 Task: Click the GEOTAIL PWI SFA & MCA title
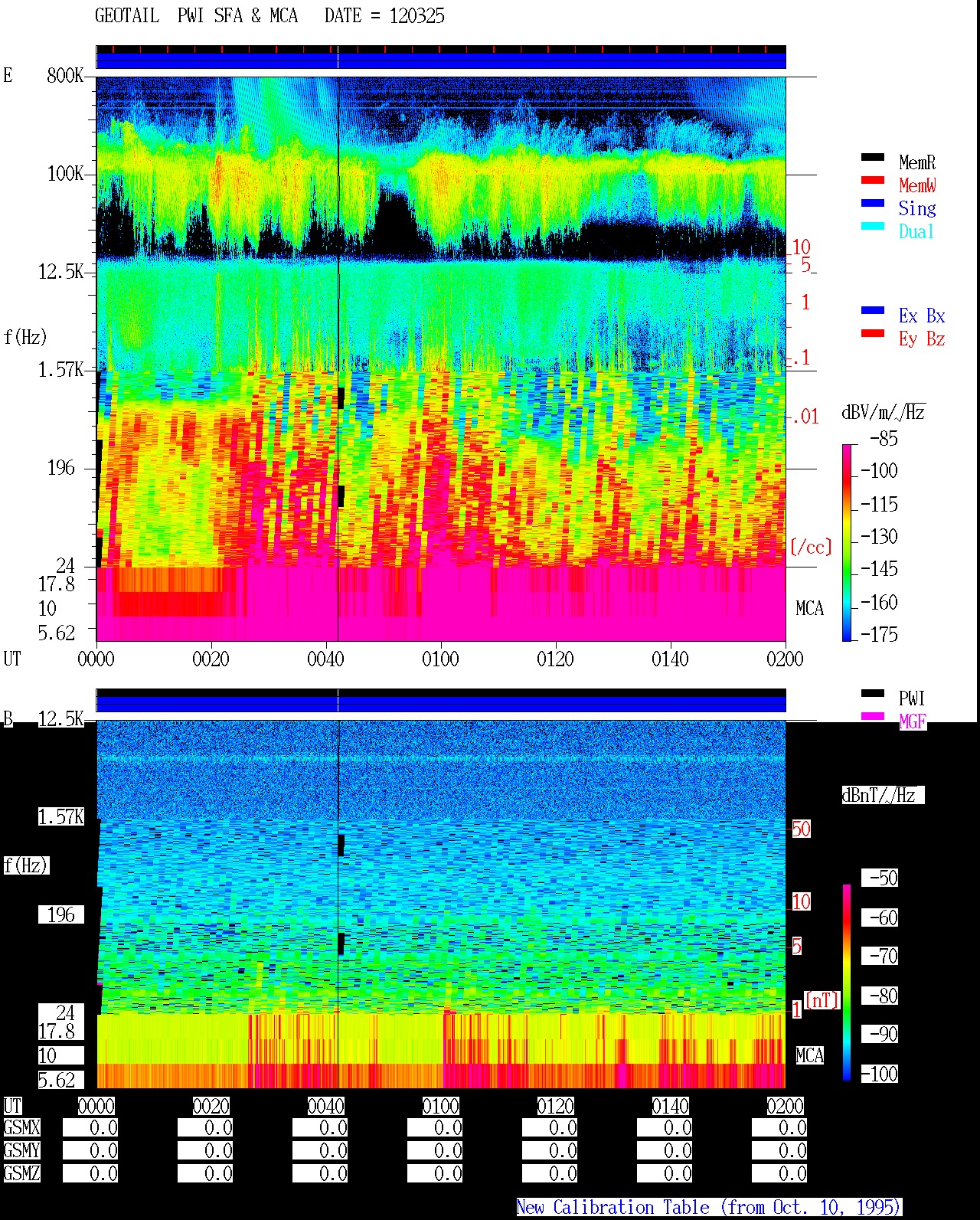coord(196,16)
